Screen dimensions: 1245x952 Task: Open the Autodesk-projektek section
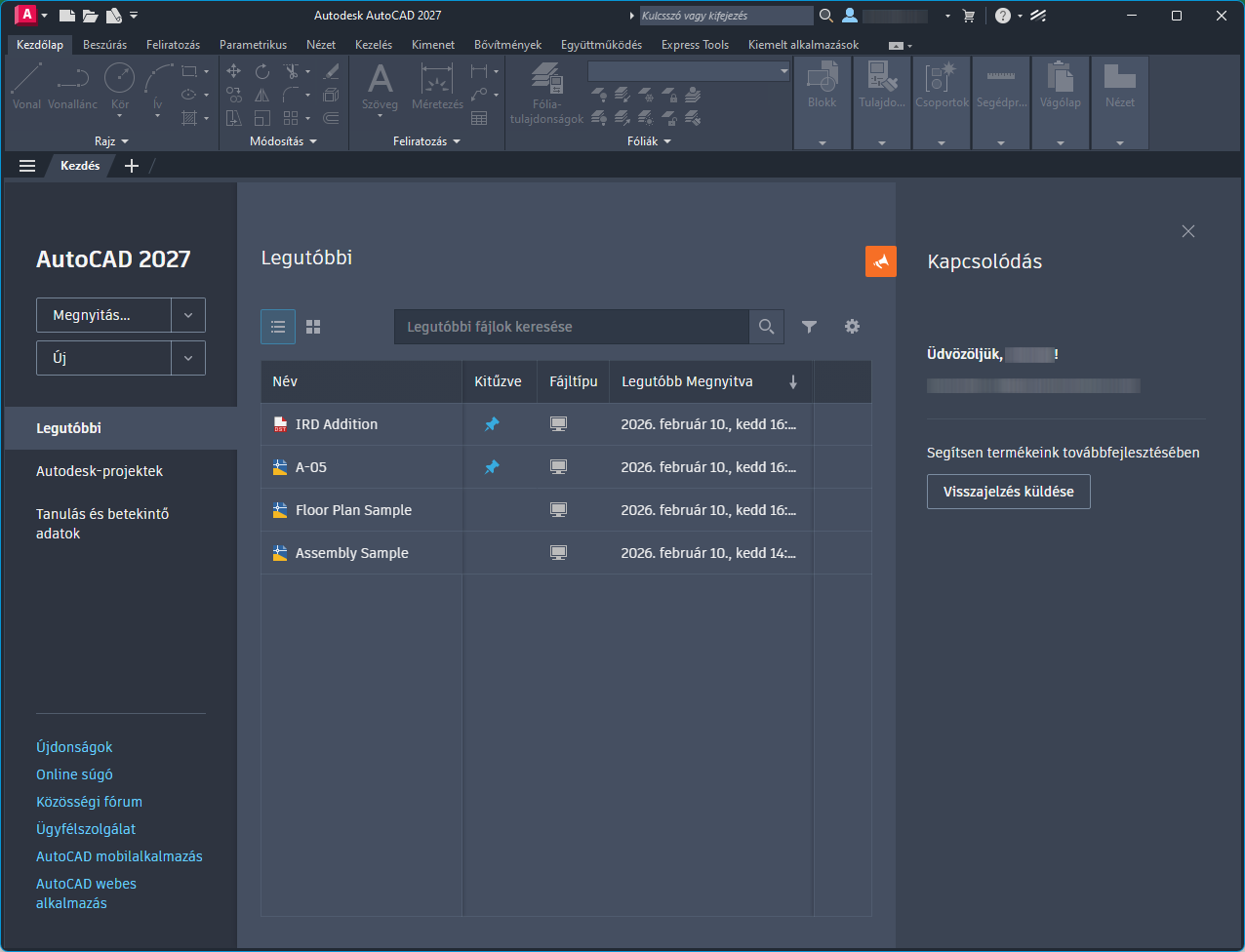pos(100,471)
